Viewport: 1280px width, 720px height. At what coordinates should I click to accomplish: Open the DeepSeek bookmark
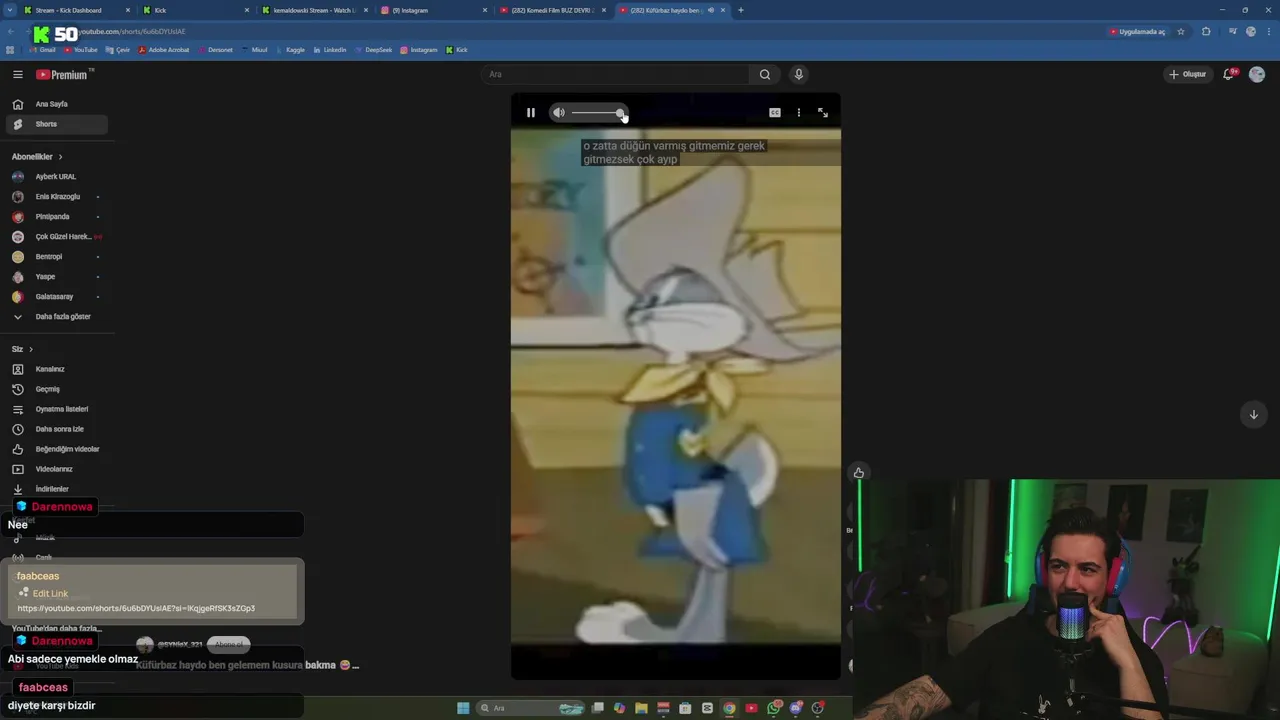pos(373,50)
